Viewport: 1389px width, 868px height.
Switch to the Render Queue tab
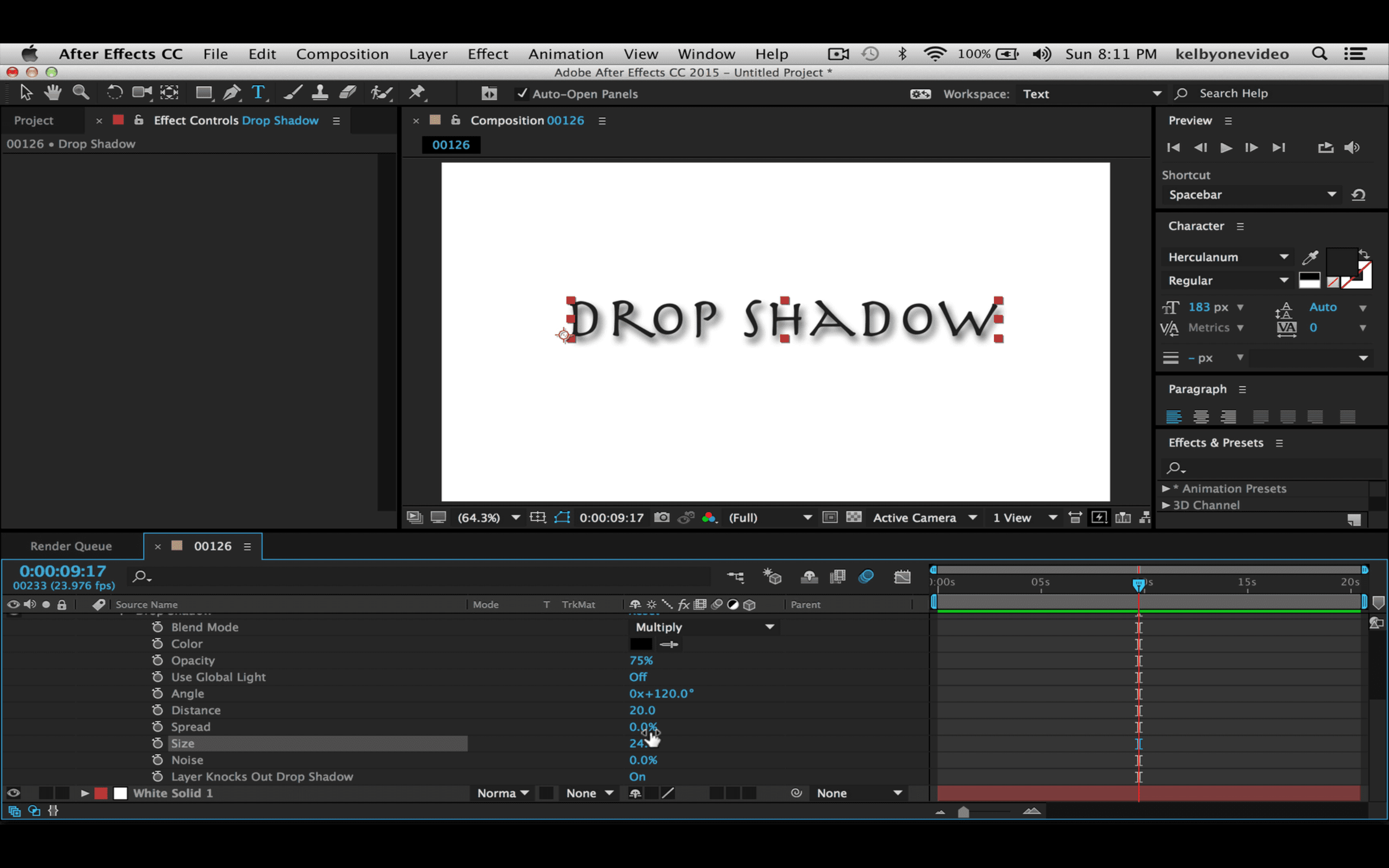[x=71, y=546]
